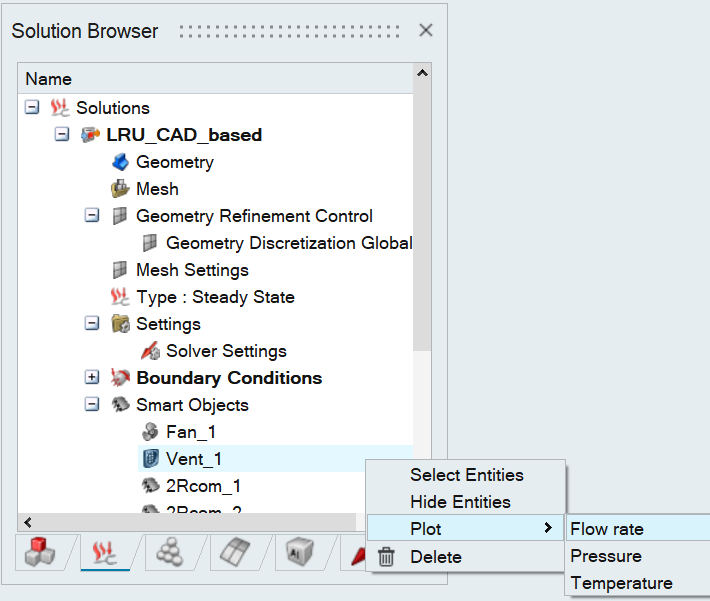Click the Geometry cube icon in tree
The height and width of the screenshot is (601, 710).
[120, 162]
